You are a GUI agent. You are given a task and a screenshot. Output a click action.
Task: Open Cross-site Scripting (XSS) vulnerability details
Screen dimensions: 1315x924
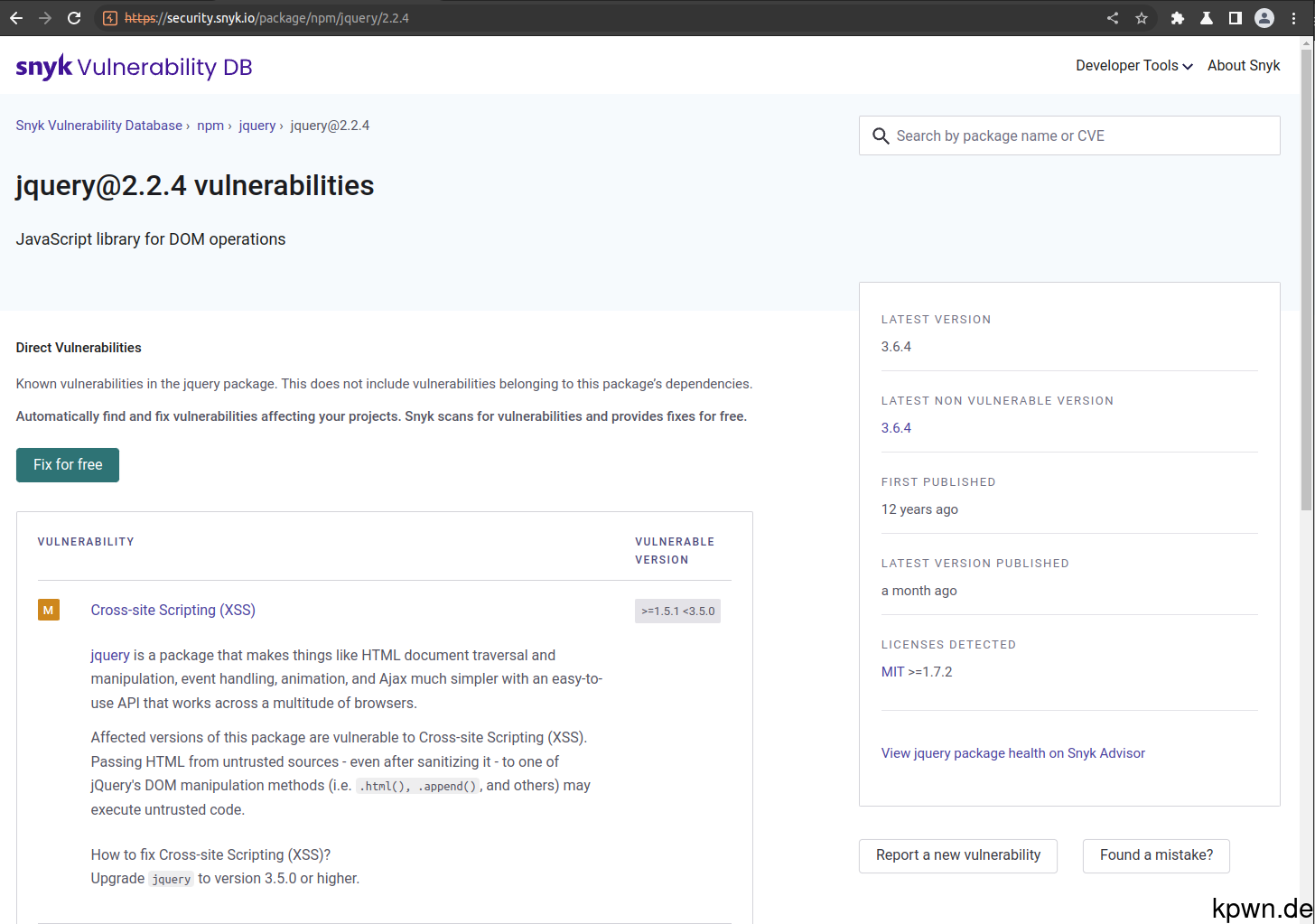pyautogui.click(x=173, y=610)
